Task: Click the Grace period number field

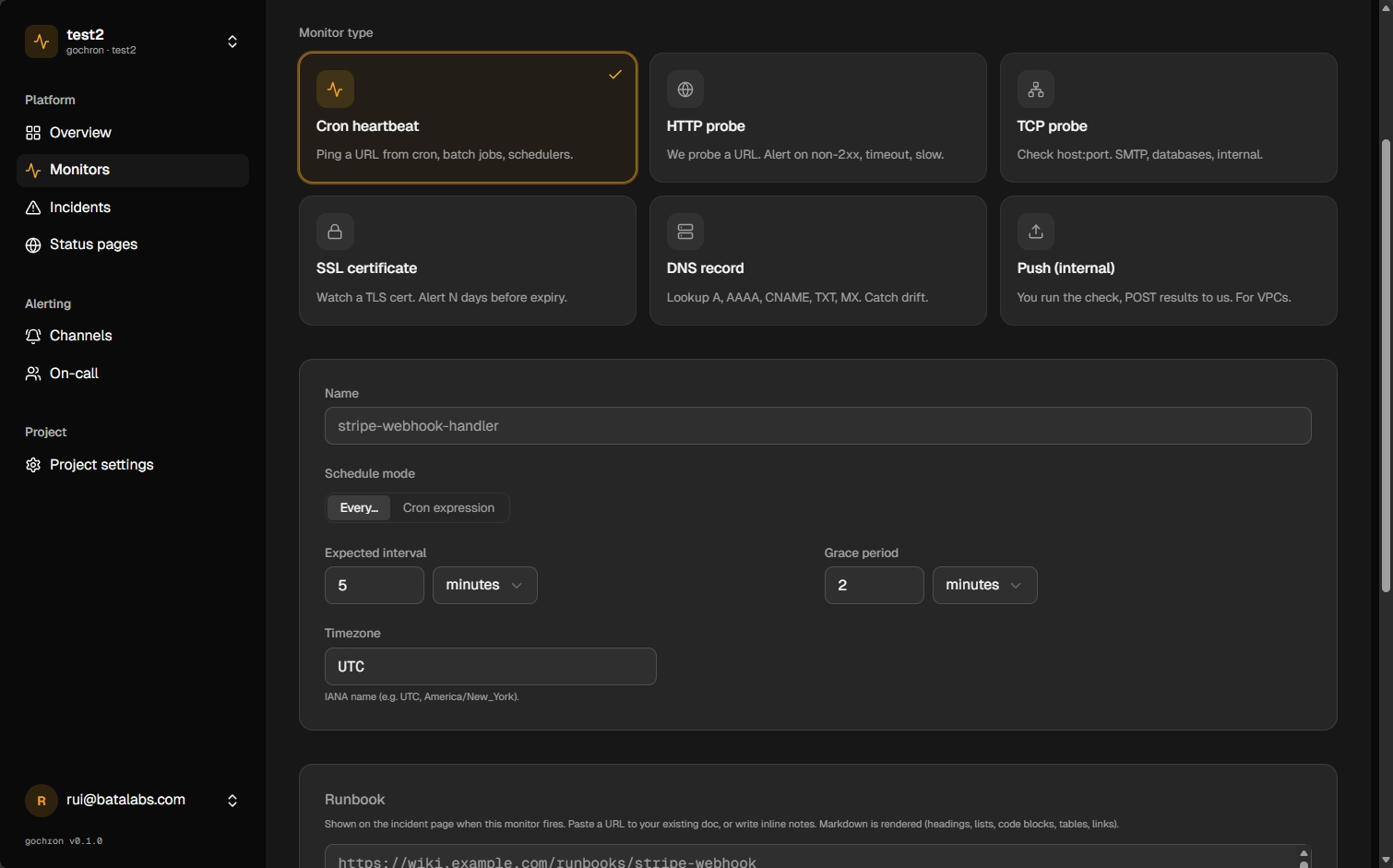Action: [x=875, y=586]
